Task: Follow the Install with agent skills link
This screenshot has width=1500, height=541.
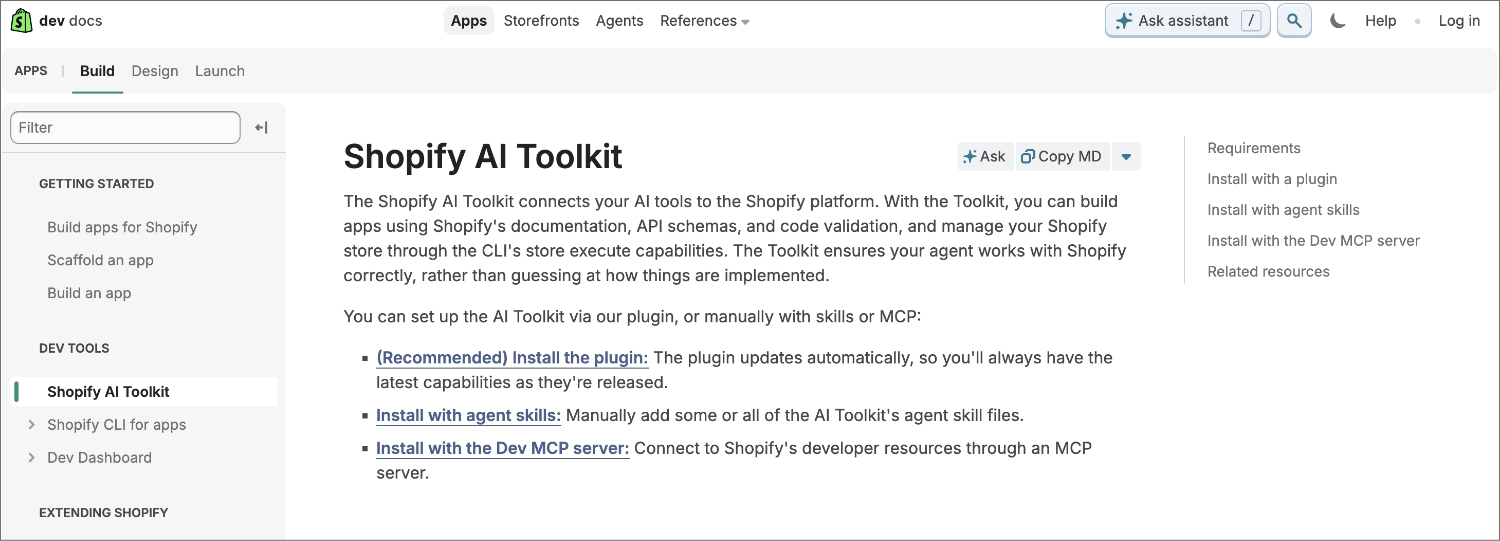Action: point(468,416)
